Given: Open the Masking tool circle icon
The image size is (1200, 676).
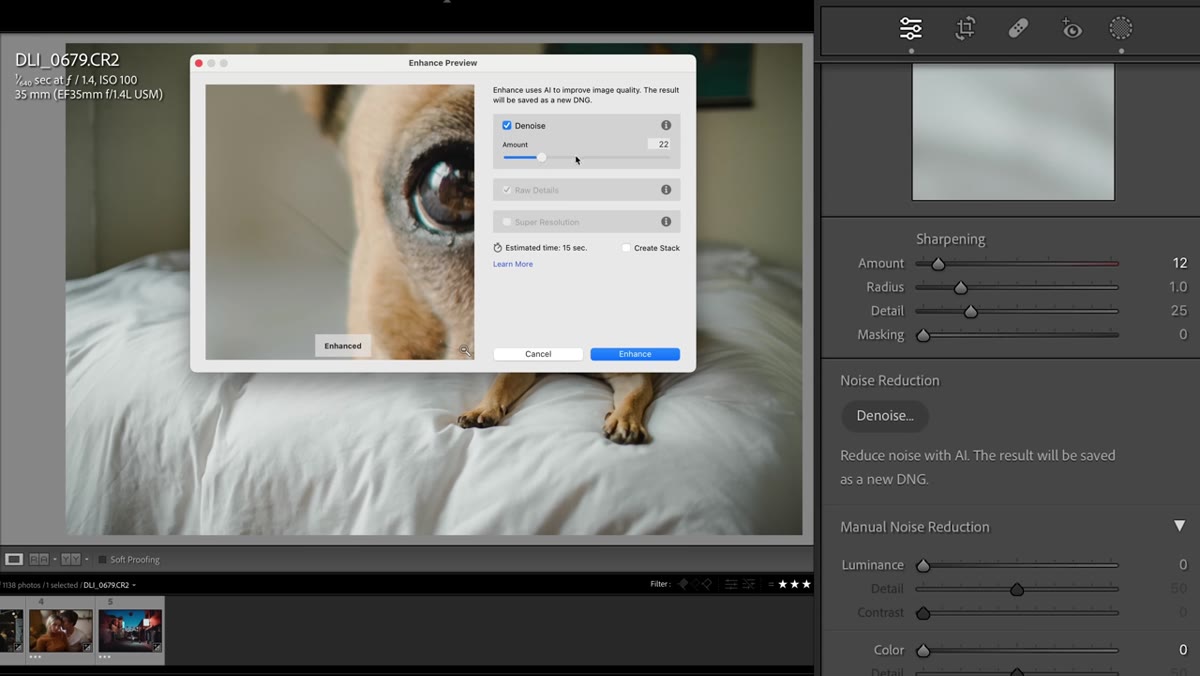Looking at the screenshot, I should [x=1121, y=29].
